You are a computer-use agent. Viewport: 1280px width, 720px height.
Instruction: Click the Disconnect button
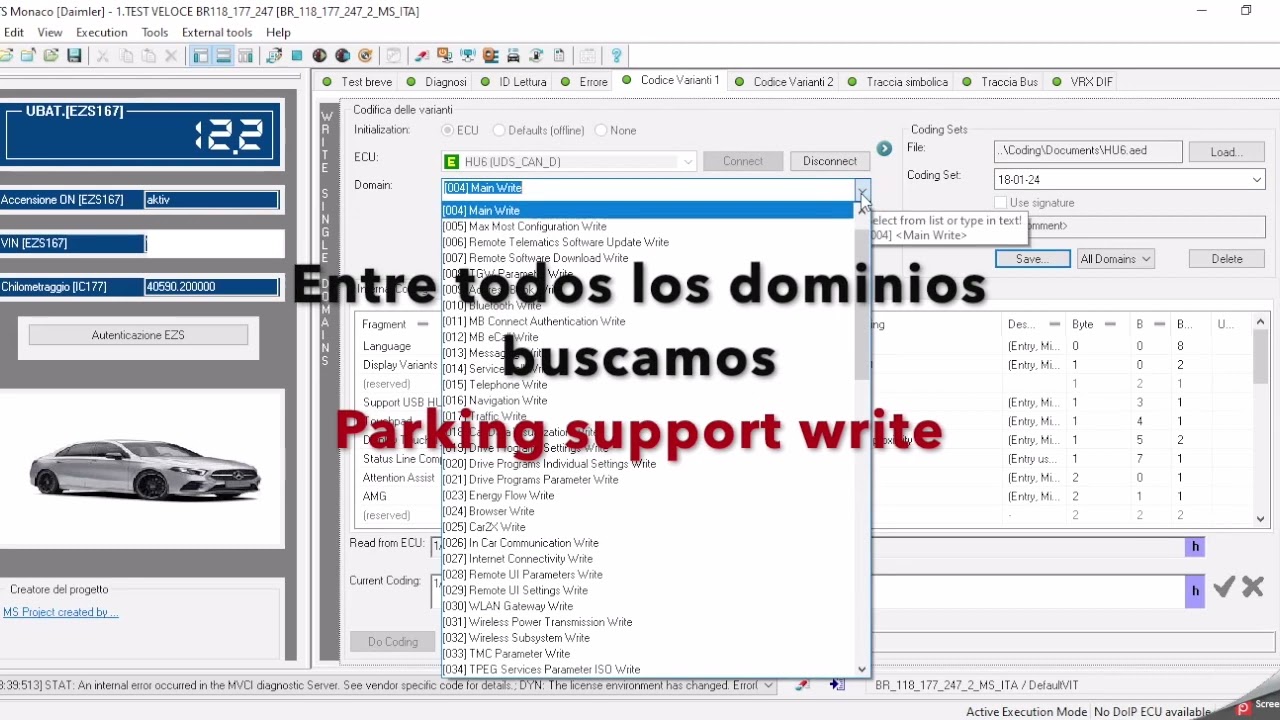[830, 161]
